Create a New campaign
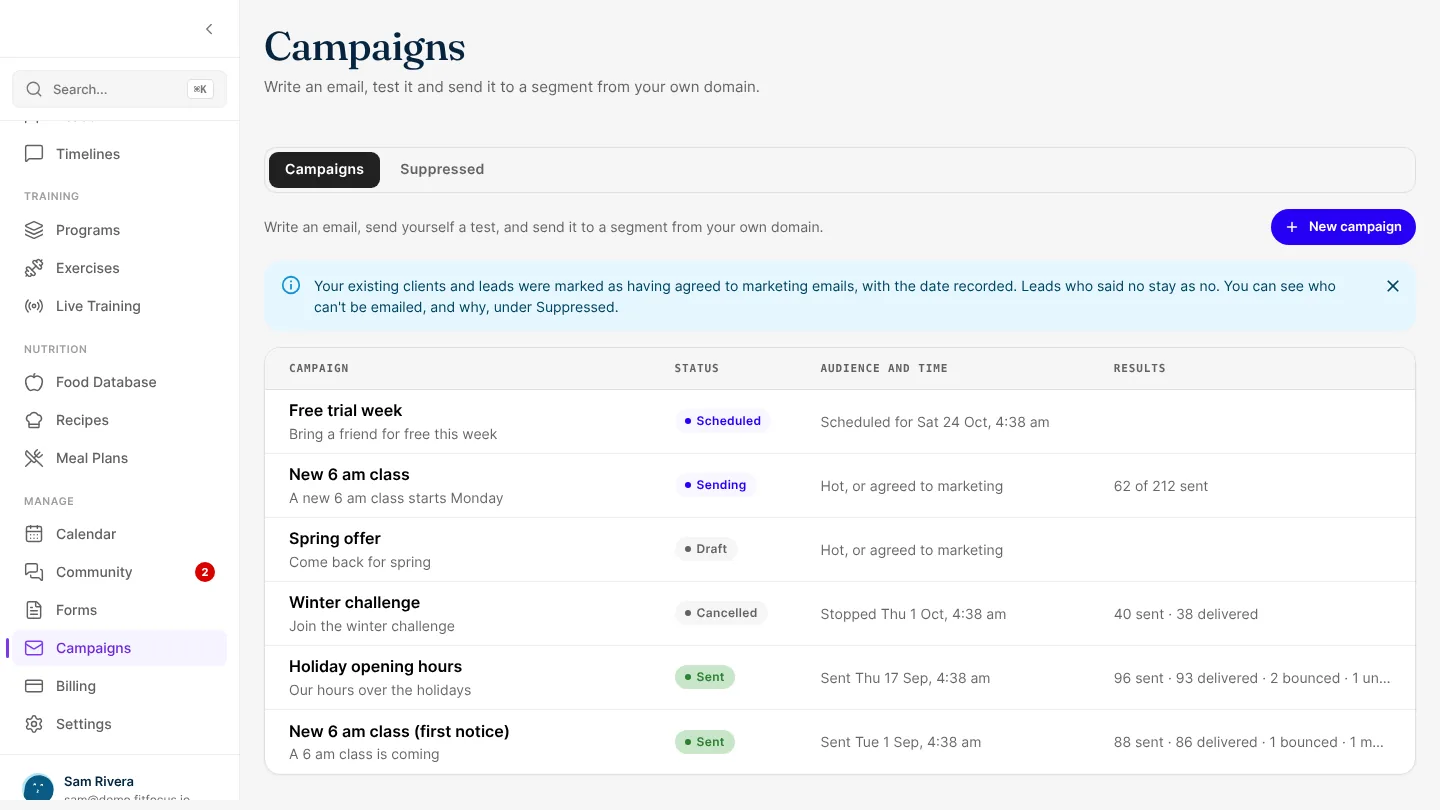Viewport: 1440px width, 810px height. coord(1343,227)
